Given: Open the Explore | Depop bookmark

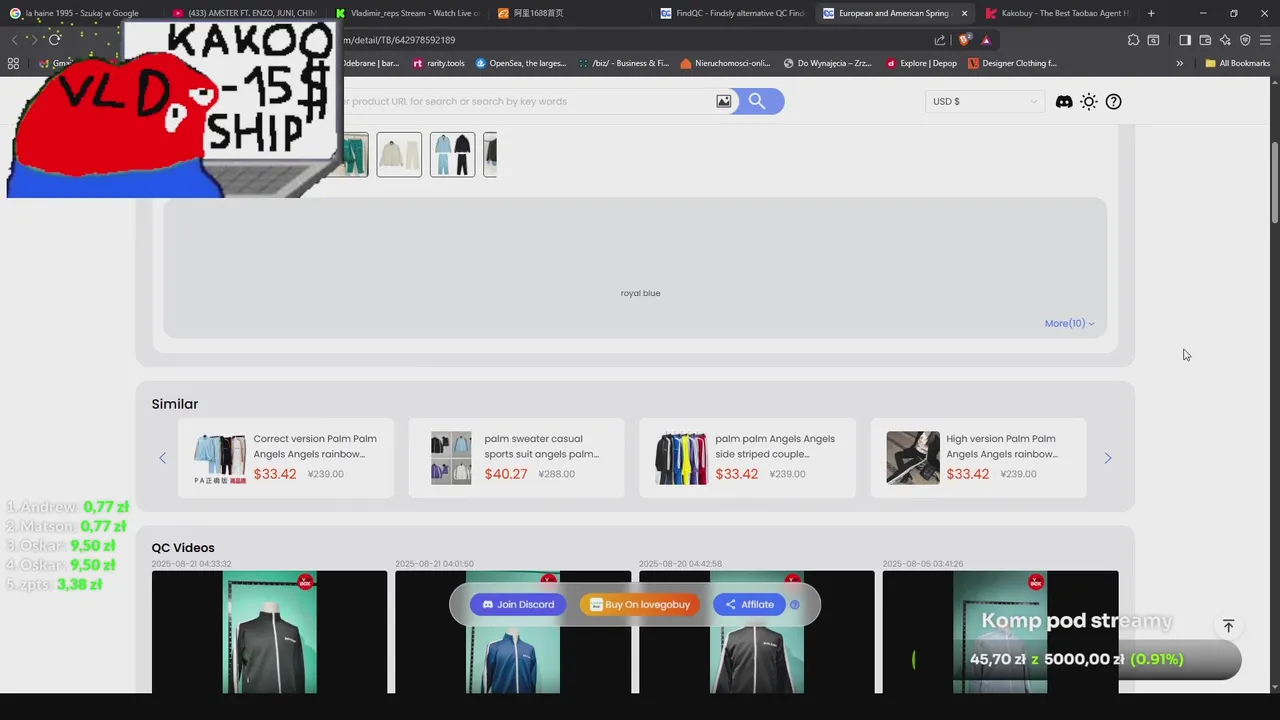Looking at the screenshot, I should click(921, 63).
